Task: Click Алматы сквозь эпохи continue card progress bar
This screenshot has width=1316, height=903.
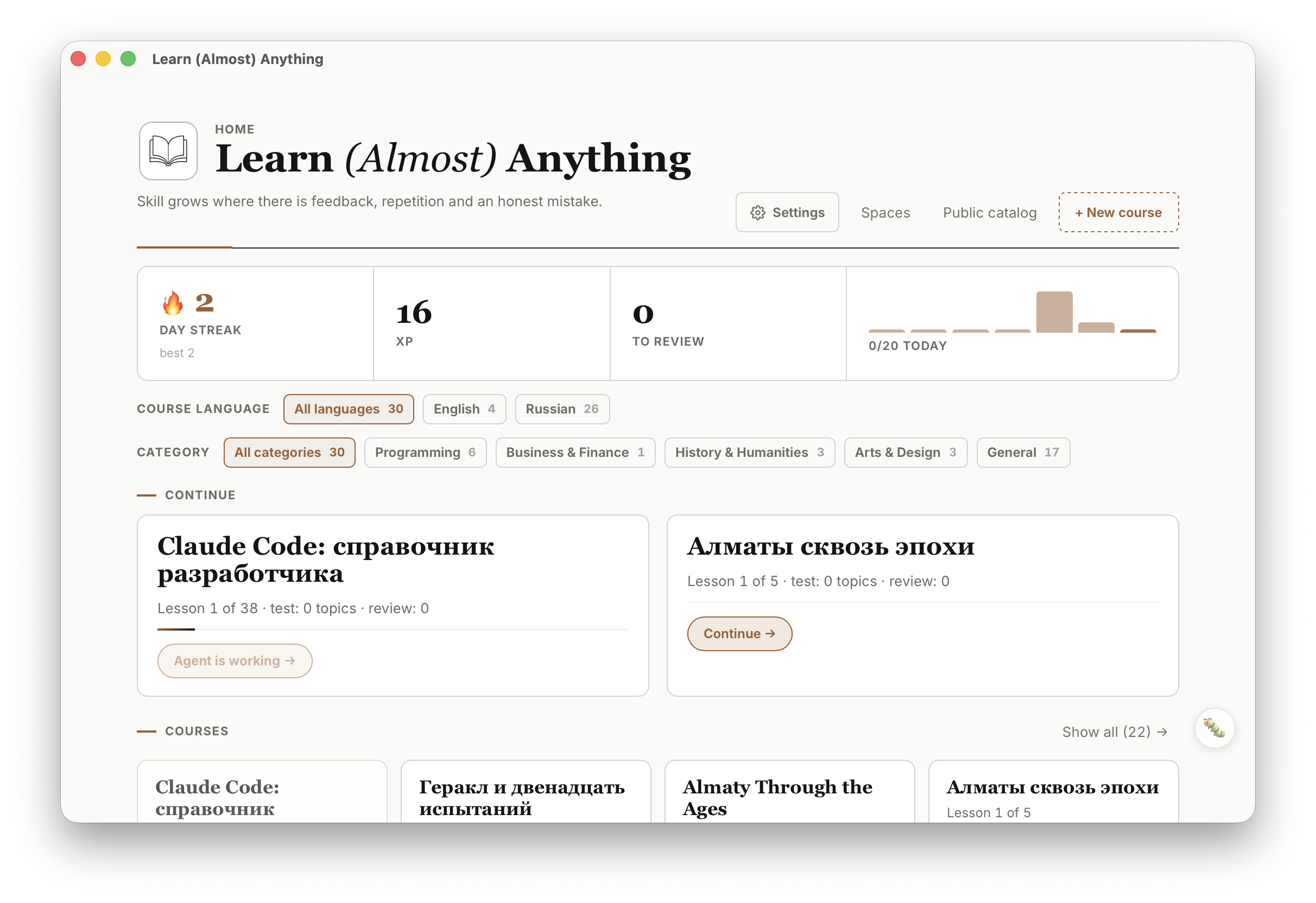Action: (923, 602)
